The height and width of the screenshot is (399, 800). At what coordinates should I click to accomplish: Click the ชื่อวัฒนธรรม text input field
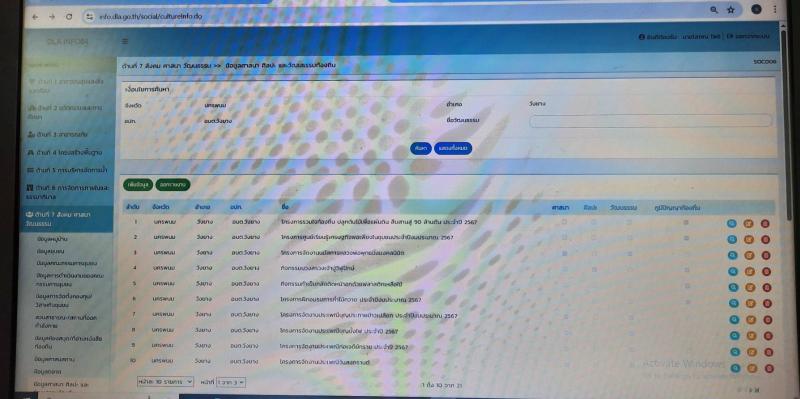coord(651,121)
